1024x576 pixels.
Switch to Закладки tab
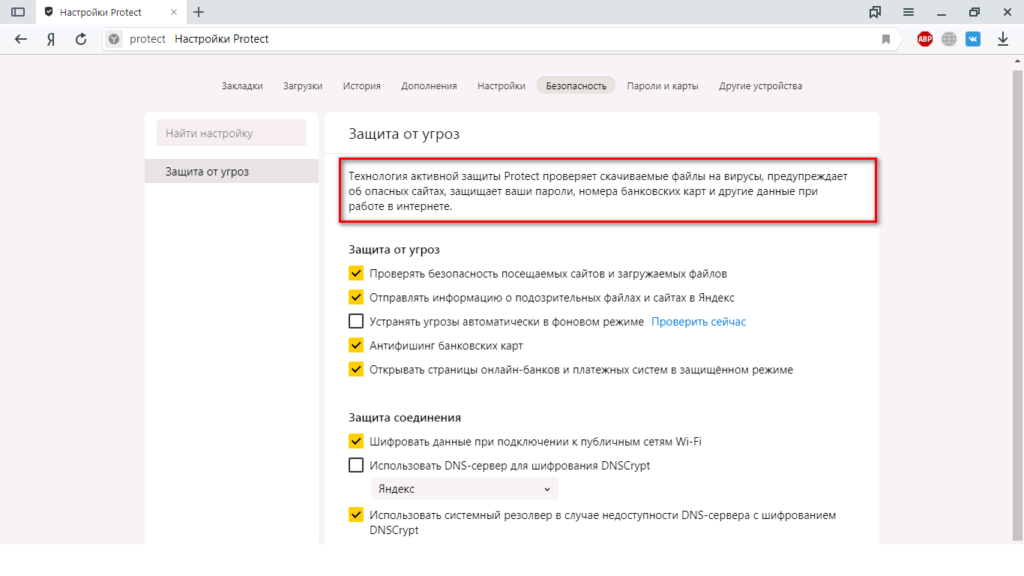242,86
